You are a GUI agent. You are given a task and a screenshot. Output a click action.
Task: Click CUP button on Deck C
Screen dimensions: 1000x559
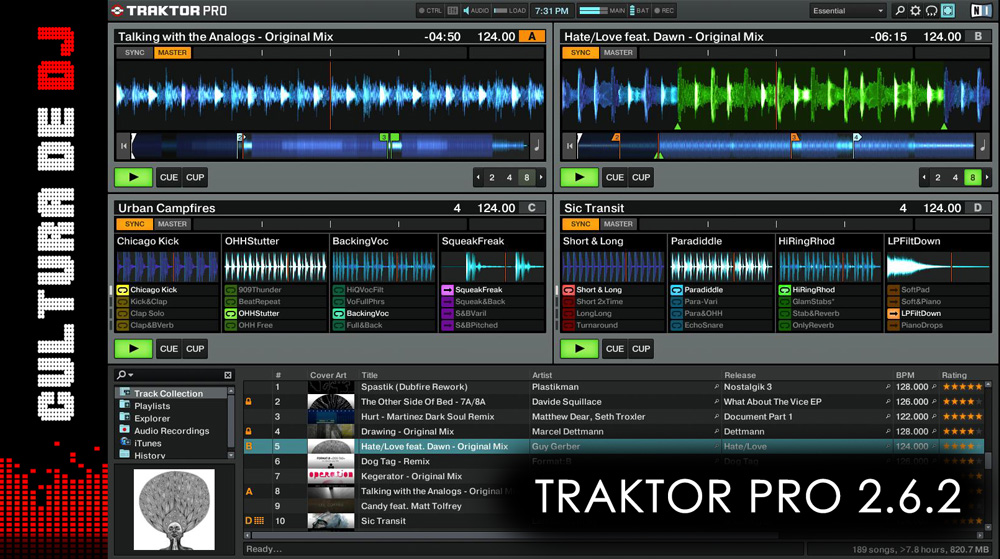(195, 349)
